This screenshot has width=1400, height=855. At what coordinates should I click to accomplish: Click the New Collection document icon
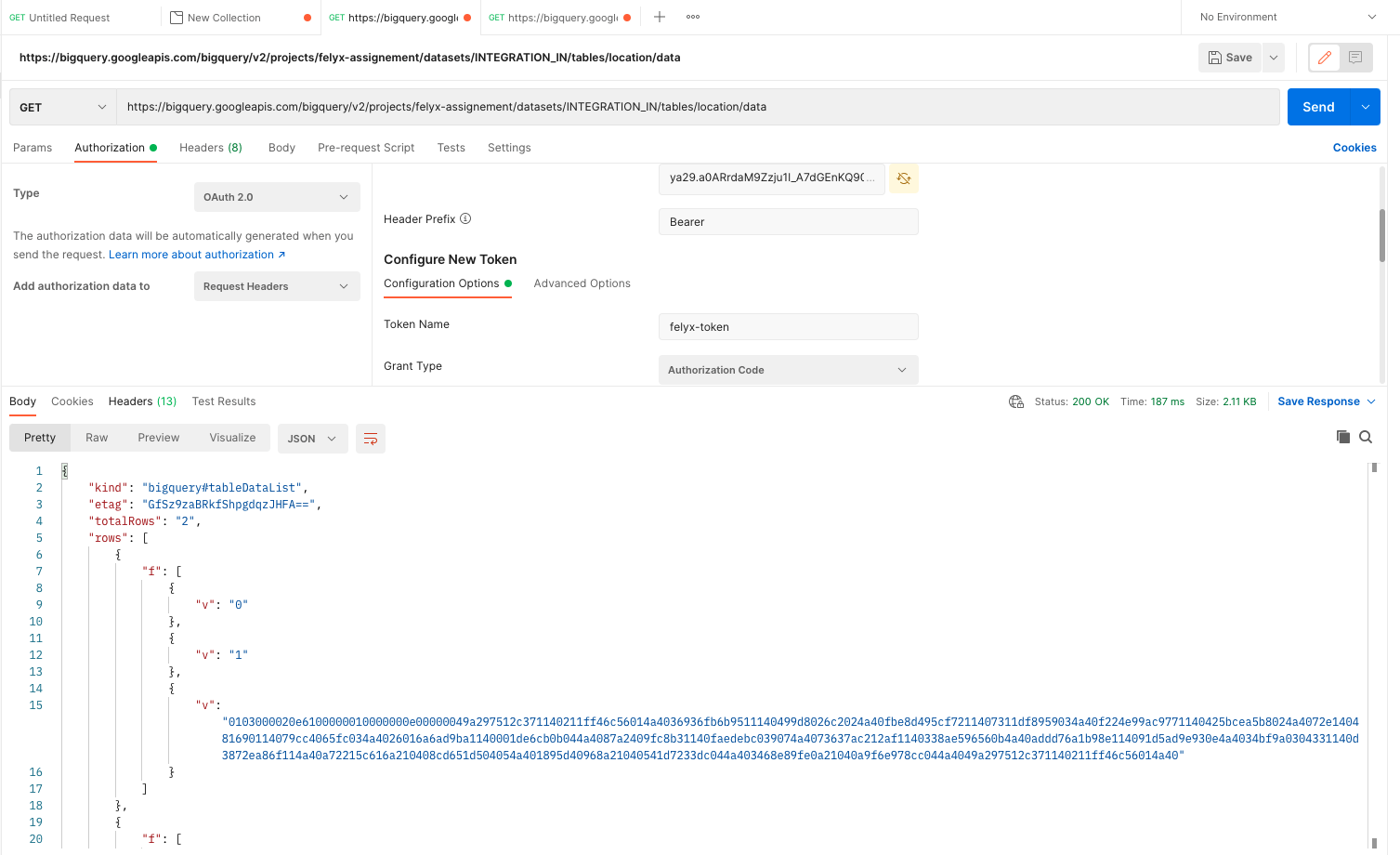pyautogui.click(x=175, y=17)
